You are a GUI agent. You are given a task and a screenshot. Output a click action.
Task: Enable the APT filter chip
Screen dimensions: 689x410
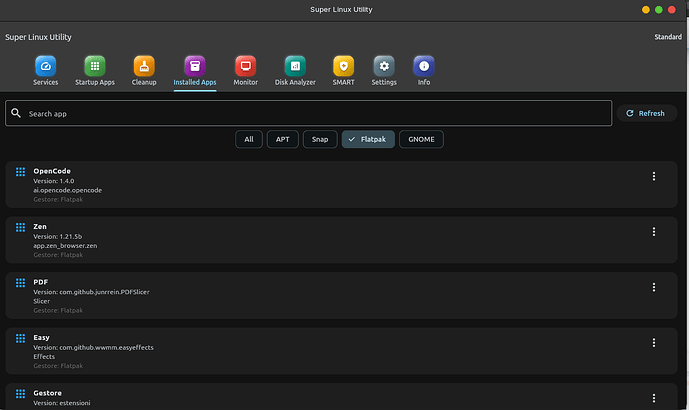coord(283,139)
